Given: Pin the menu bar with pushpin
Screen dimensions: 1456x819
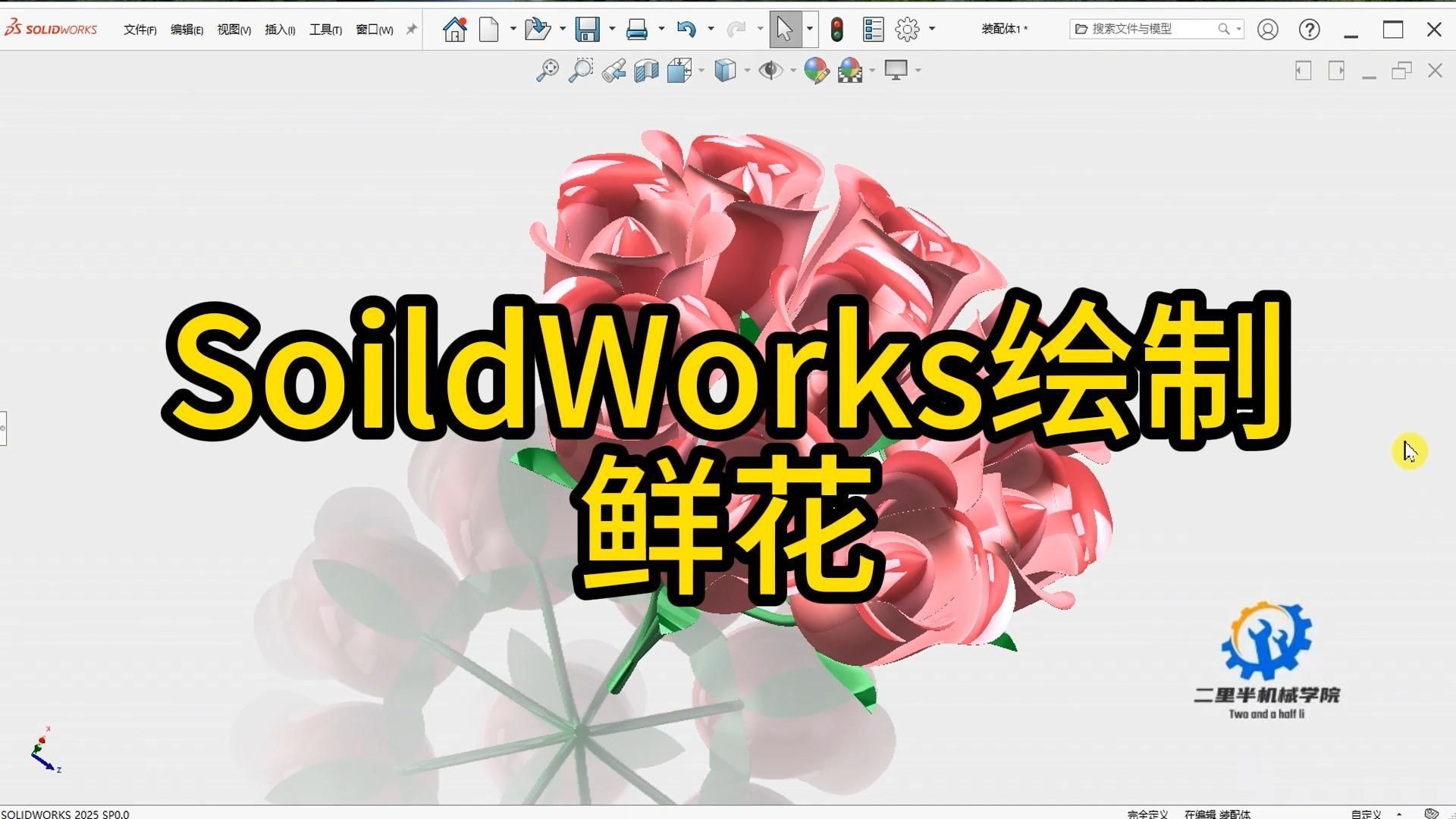Looking at the screenshot, I should [411, 30].
